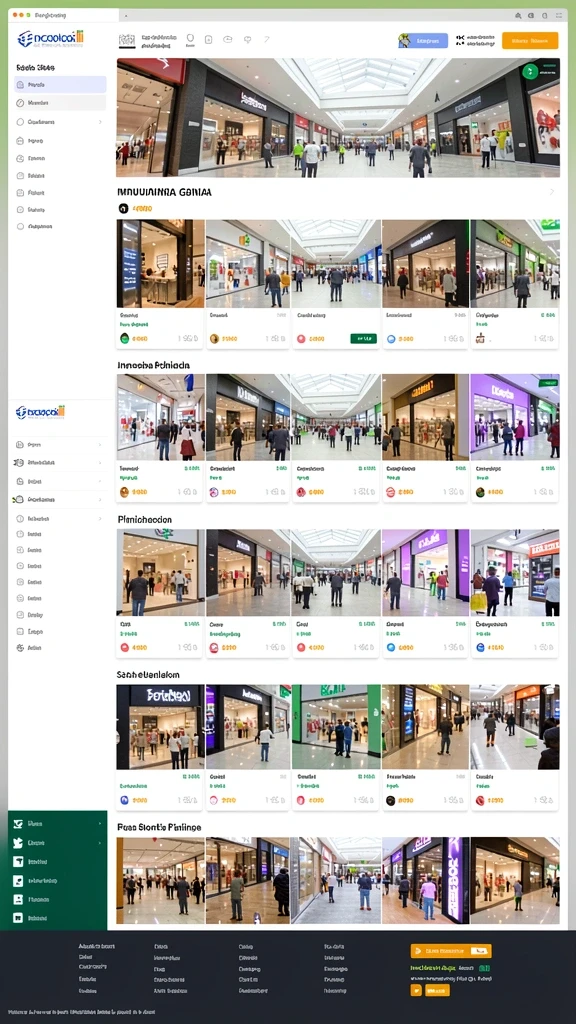Click the colorful logo in the middle of the sidebar
This screenshot has height=1024, width=576.
(x=40, y=411)
